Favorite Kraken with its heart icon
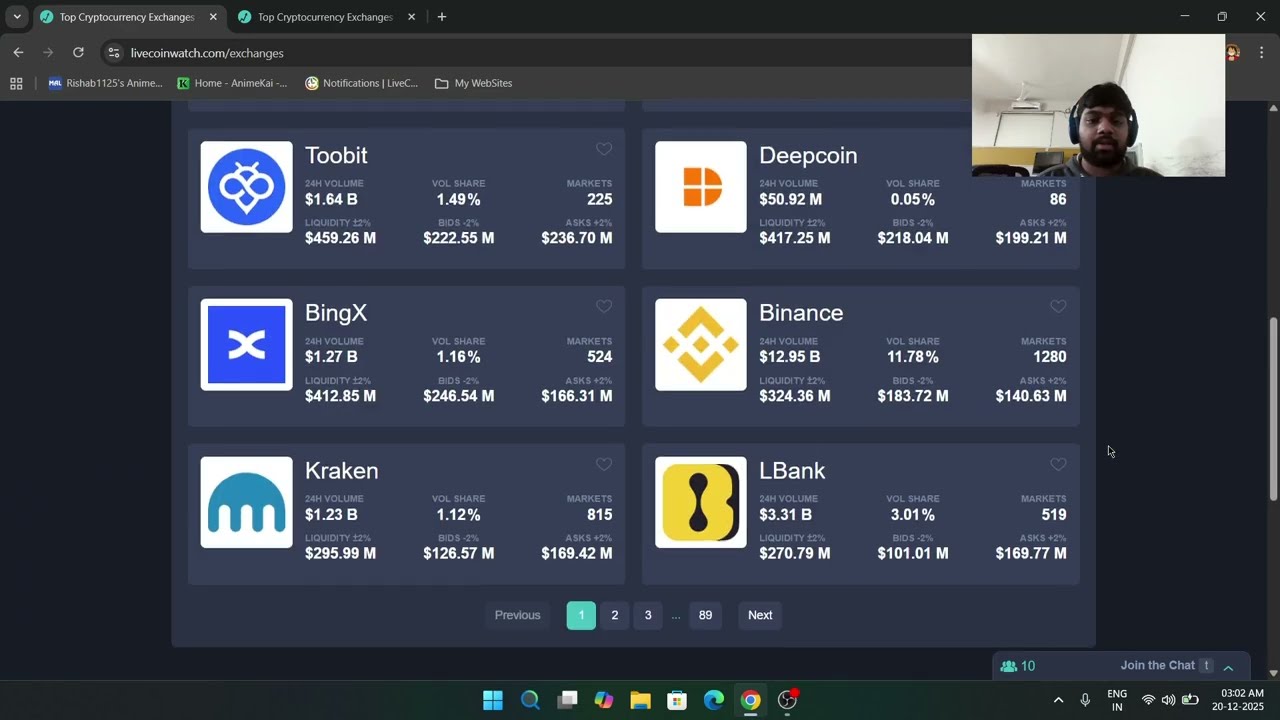1280x720 pixels. point(604,465)
